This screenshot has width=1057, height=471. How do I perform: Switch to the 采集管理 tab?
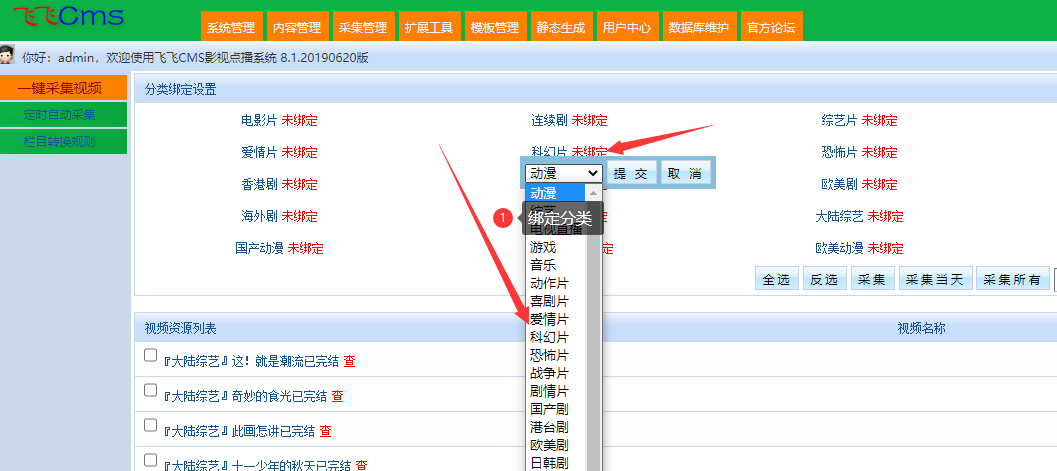pos(363,28)
